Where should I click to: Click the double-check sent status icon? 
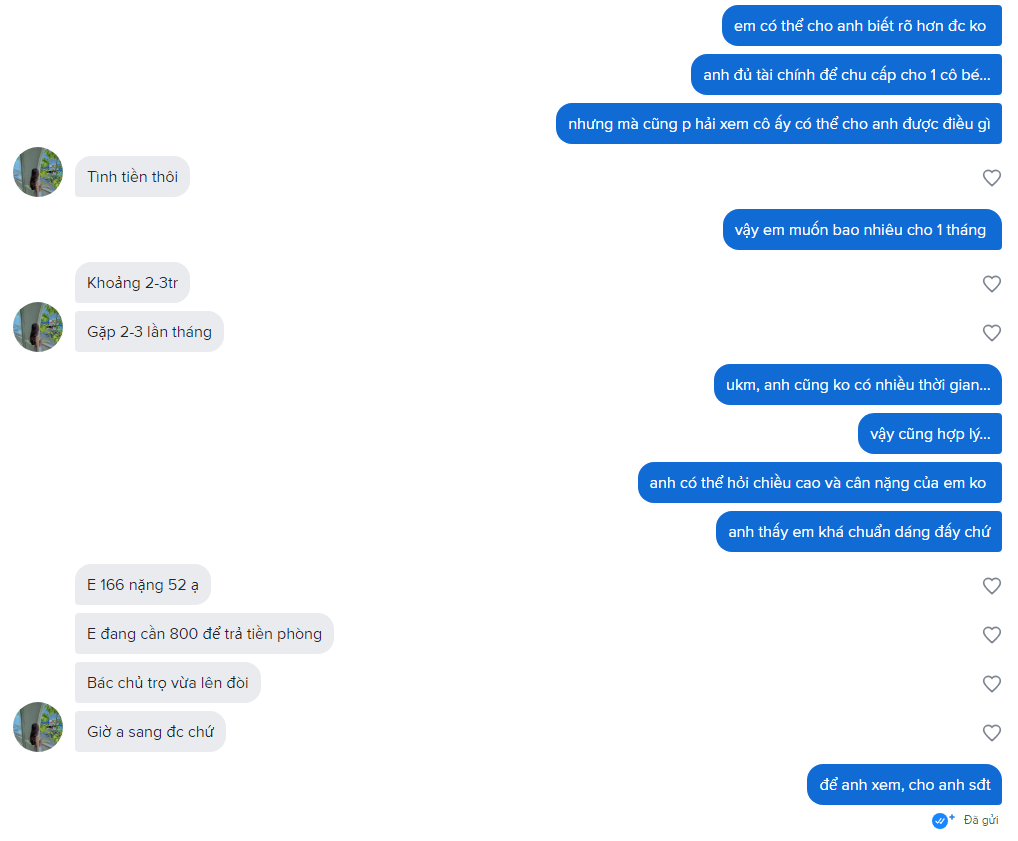pyautogui.click(x=942, y=820)
